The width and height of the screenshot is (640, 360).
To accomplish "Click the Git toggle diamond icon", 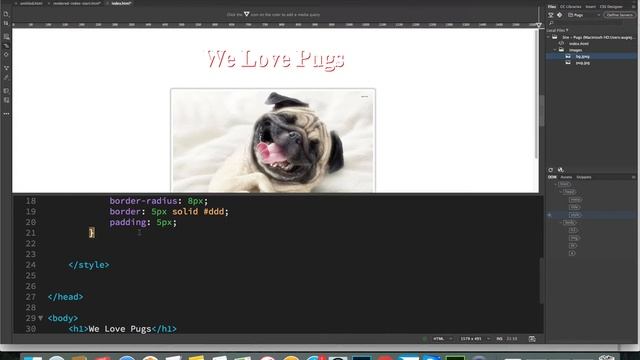I will click(x=560, y=15).
